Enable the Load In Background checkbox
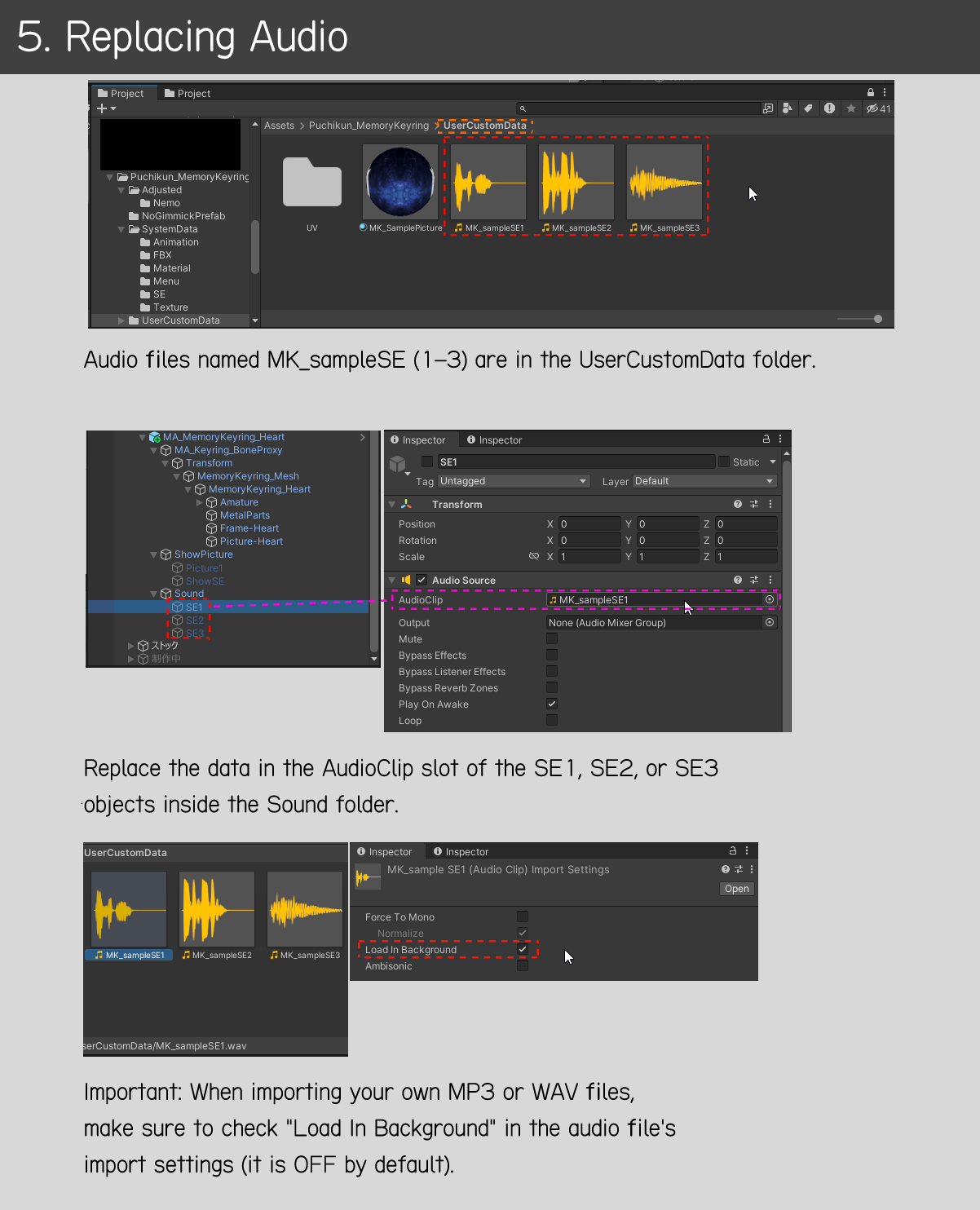The height and width of the screenshot is (1210, 980). 523,950
